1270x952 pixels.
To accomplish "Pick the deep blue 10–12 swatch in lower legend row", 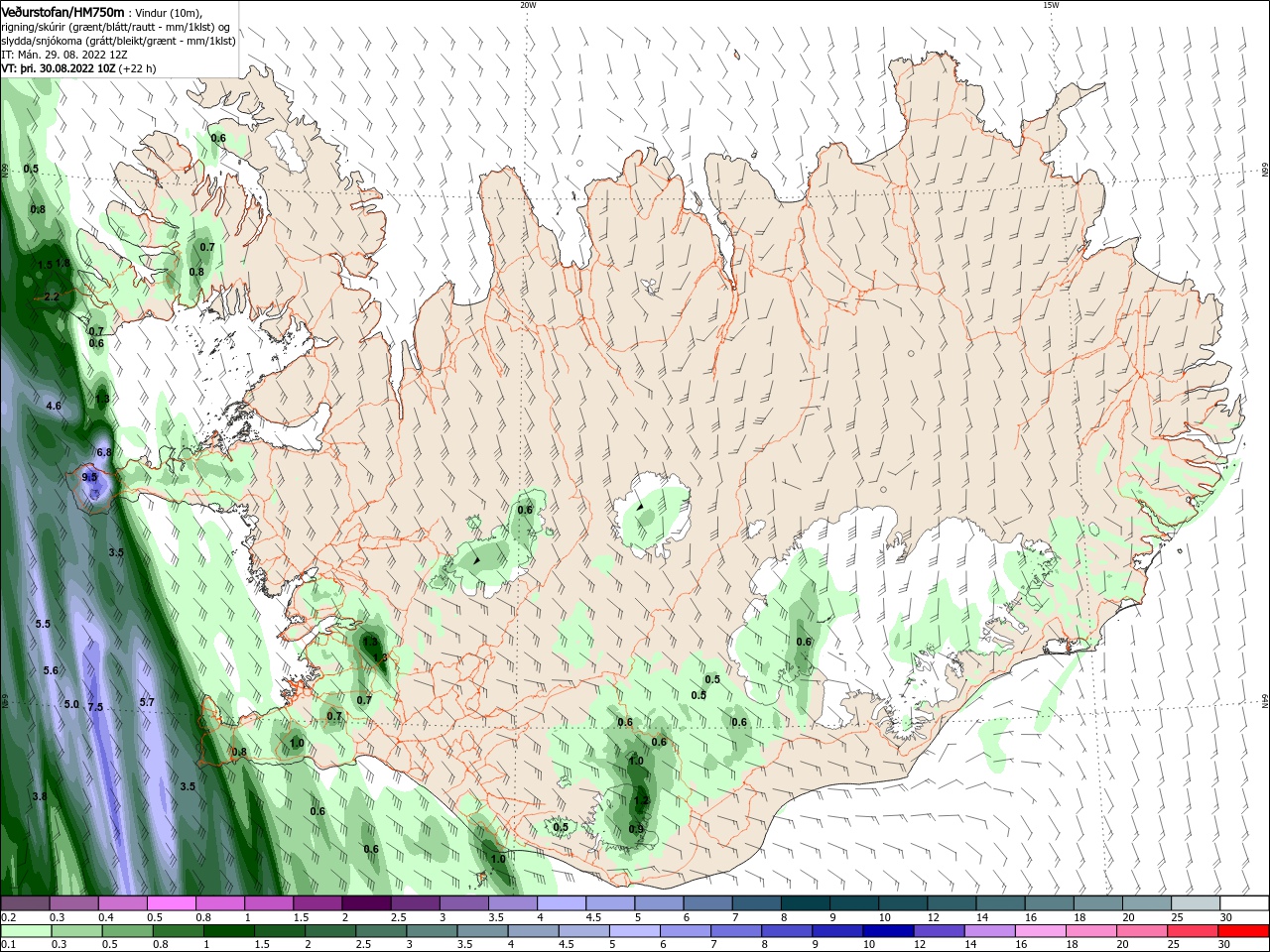I will (x=888, y=931).
